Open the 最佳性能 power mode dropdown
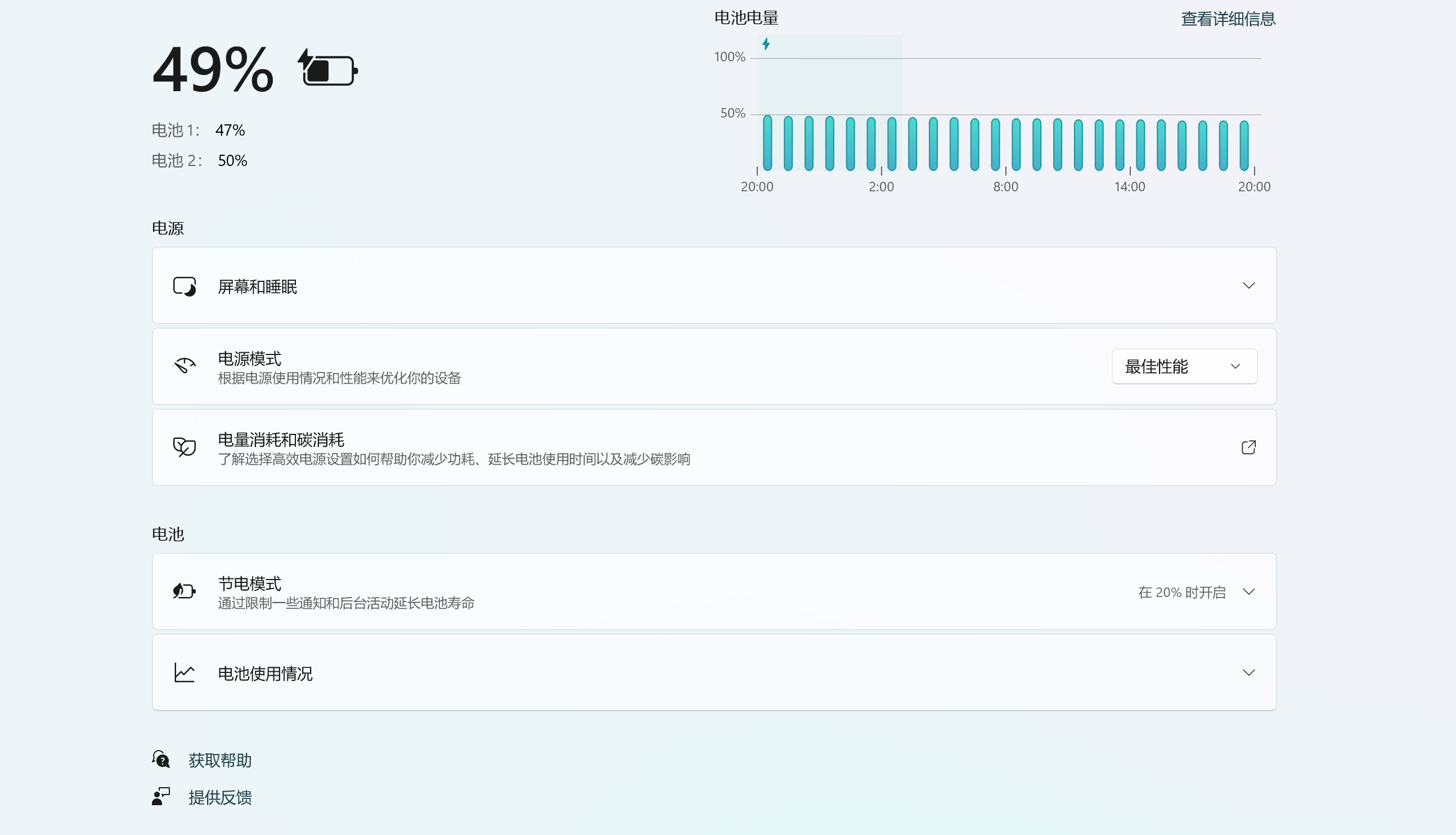 1184,366
